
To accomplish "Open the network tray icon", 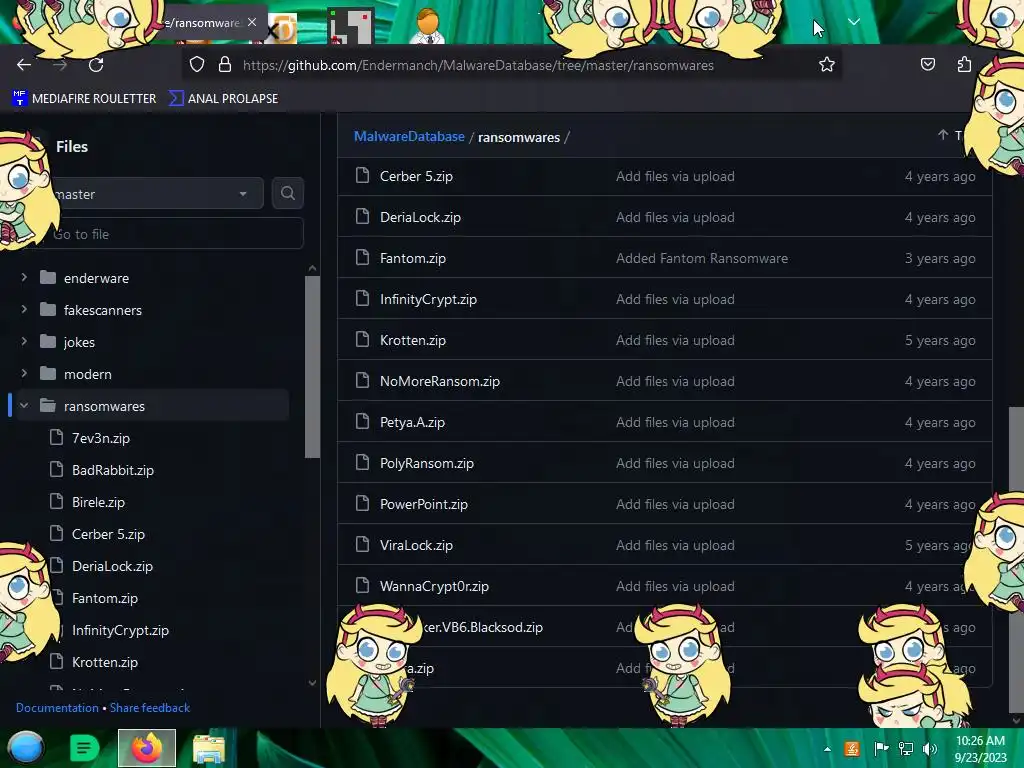I will coord(906,749).
